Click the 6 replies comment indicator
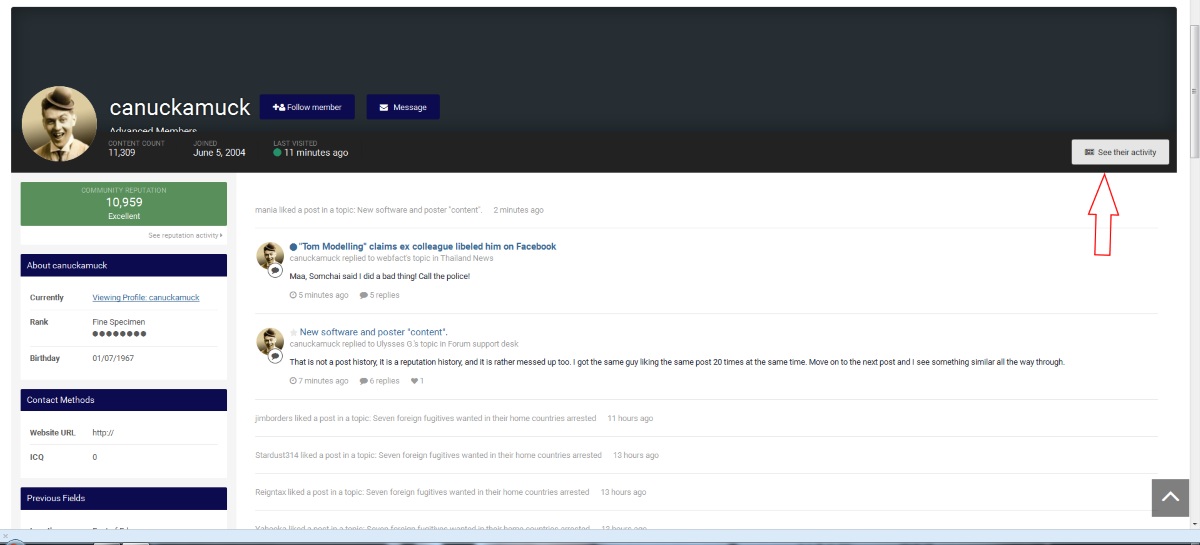The image size is (1200, 545). coord(379,381)
